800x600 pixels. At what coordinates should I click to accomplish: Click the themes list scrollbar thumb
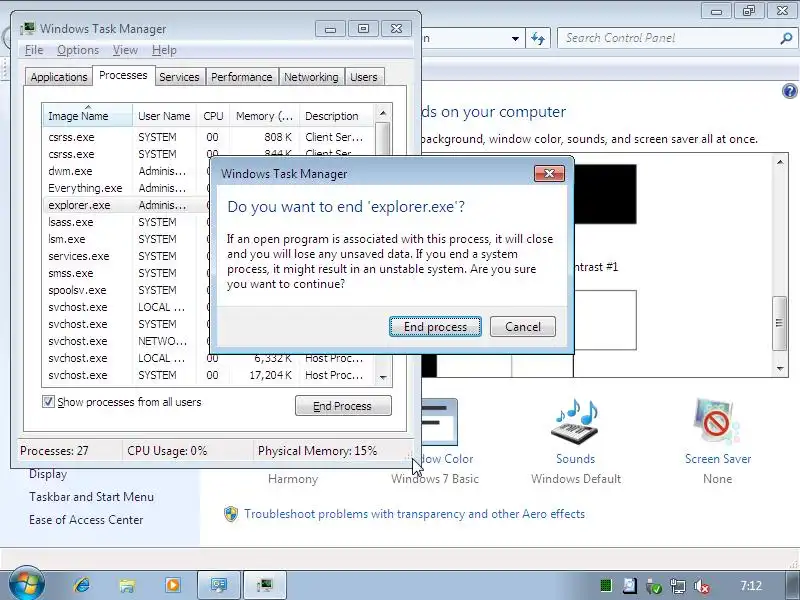point(779,323)
